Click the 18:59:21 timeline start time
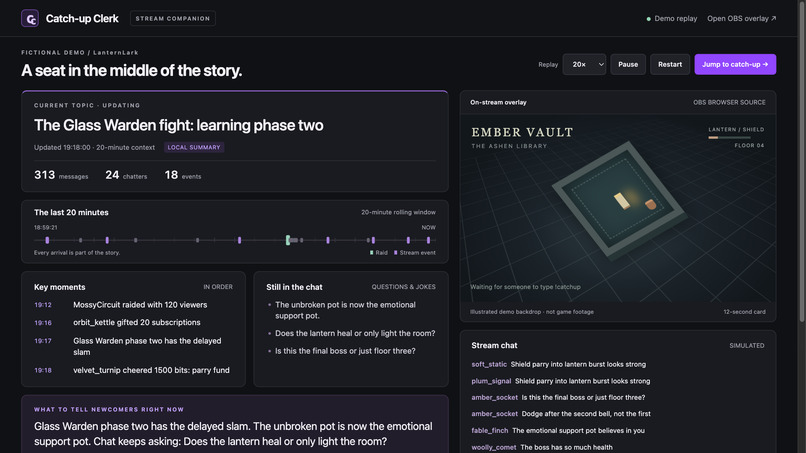 [46, 227]
